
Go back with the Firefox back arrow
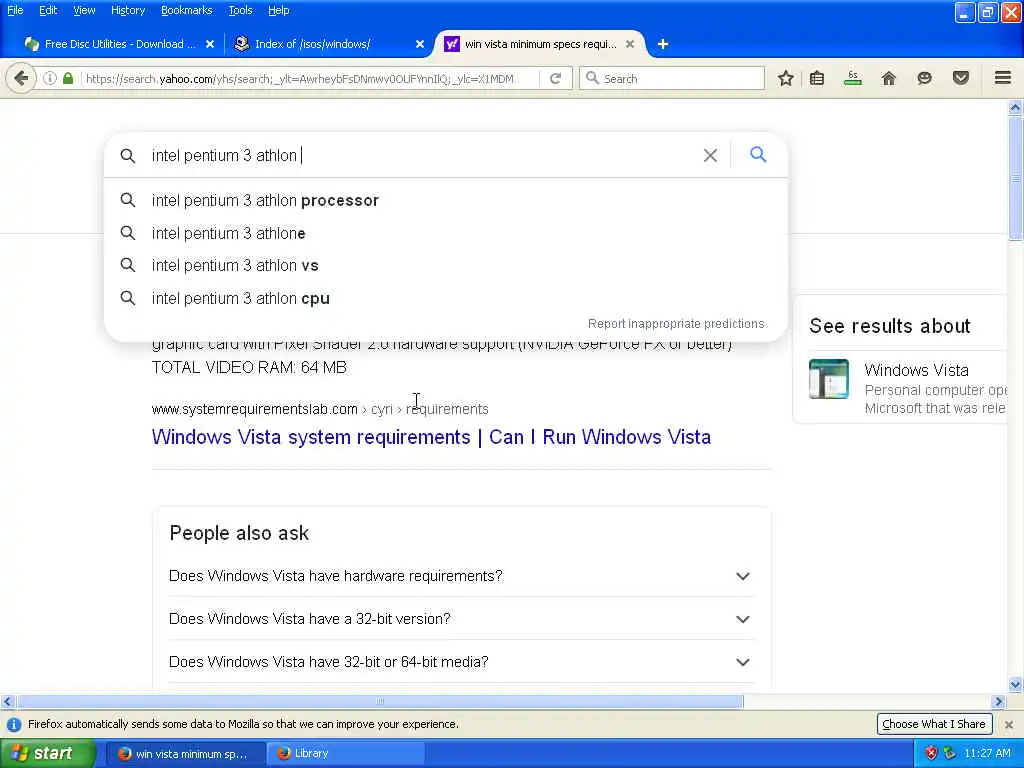[21, 79]
